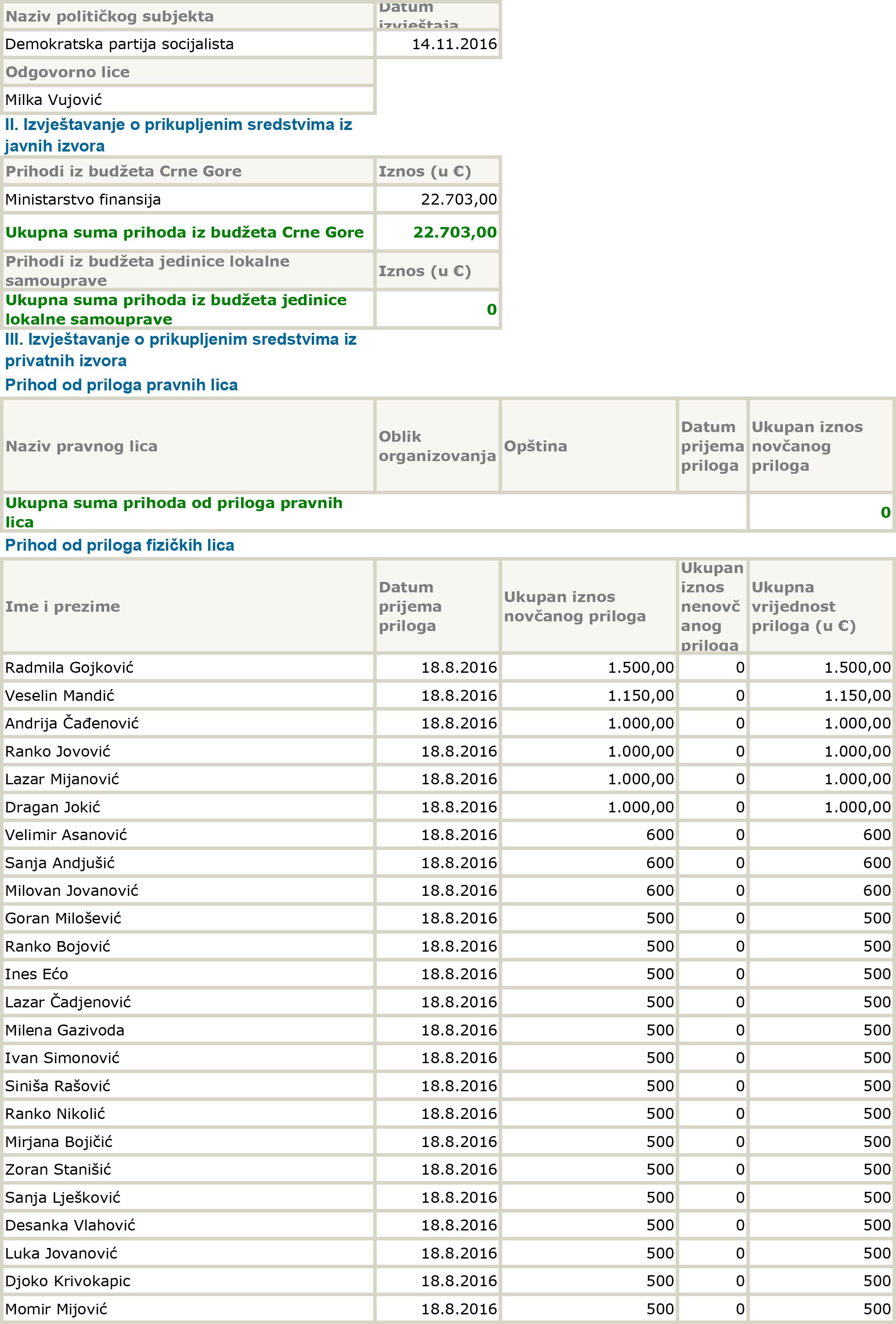Click 'Prihod od priloga fizičkih lica' heading
The image size is (896, 1324).
point(120,545)
